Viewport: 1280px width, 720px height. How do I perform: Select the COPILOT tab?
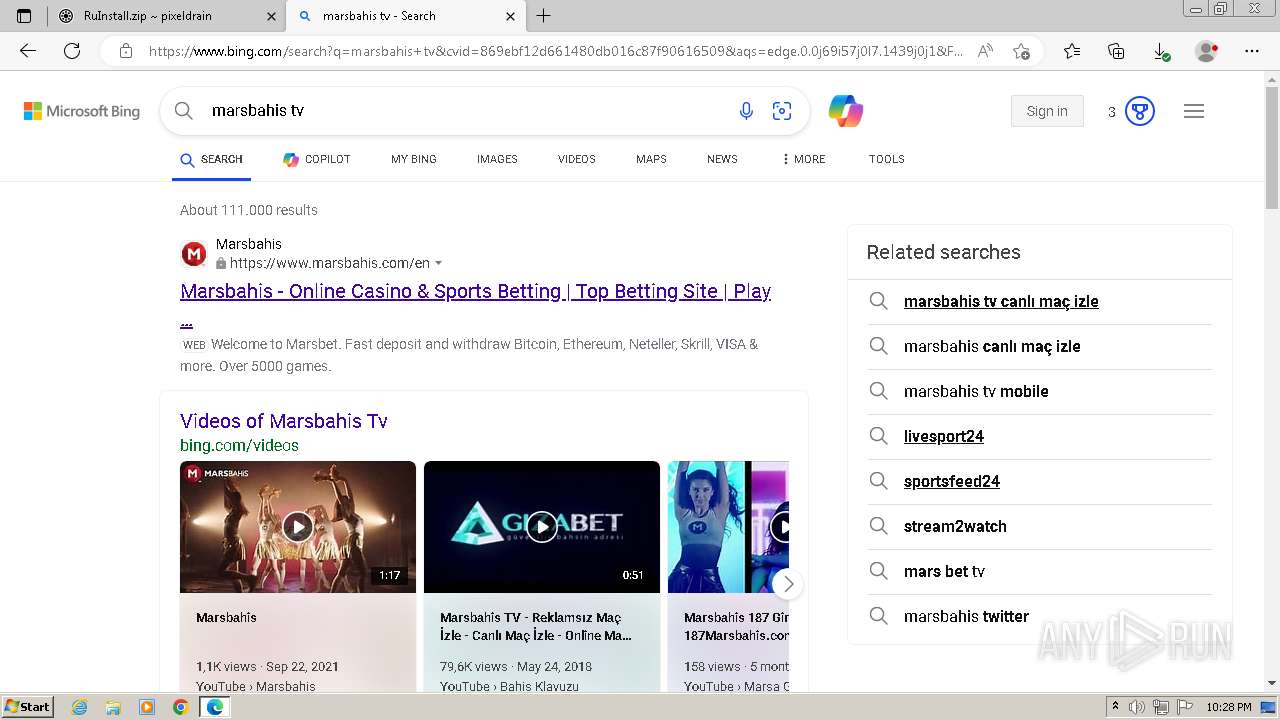[x=317, y=160]
